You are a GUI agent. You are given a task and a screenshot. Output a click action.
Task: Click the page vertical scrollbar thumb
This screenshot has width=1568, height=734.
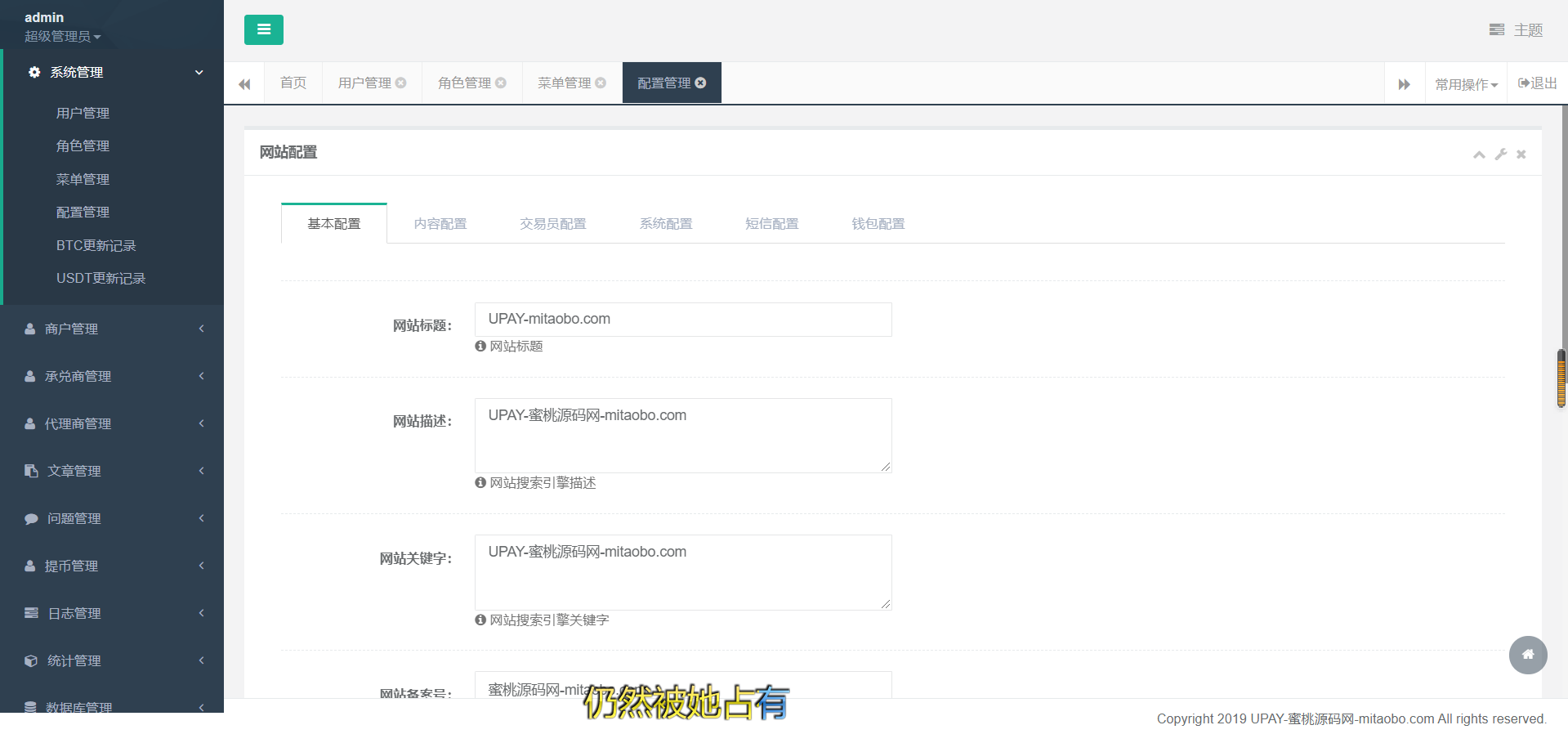(x=1561, y=378)
